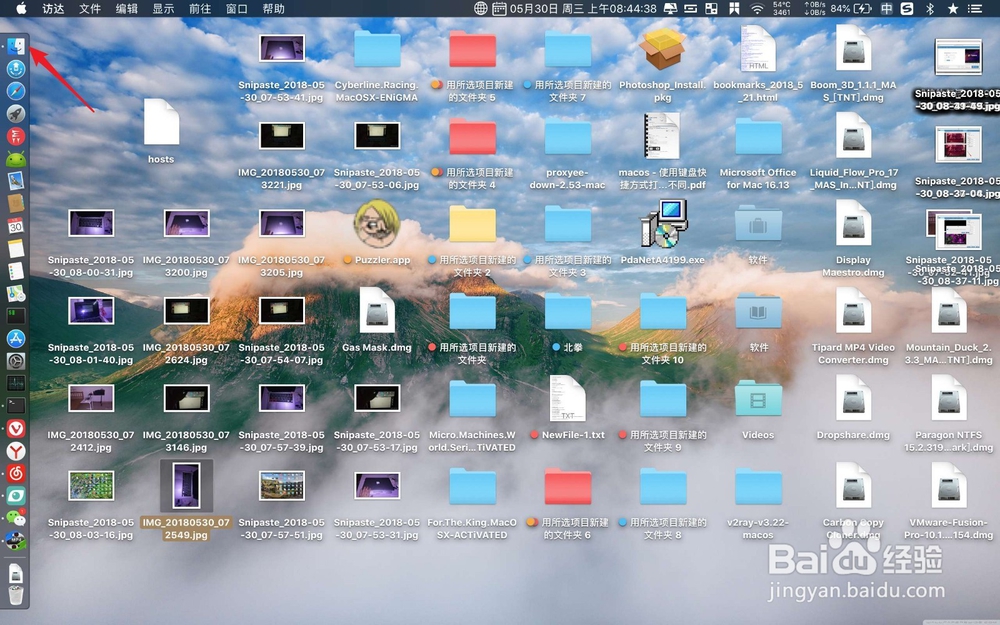This screenshot has width=1000, height=625.
Task: Click the Finder icon in the Dock
Action: click(15, 45)
